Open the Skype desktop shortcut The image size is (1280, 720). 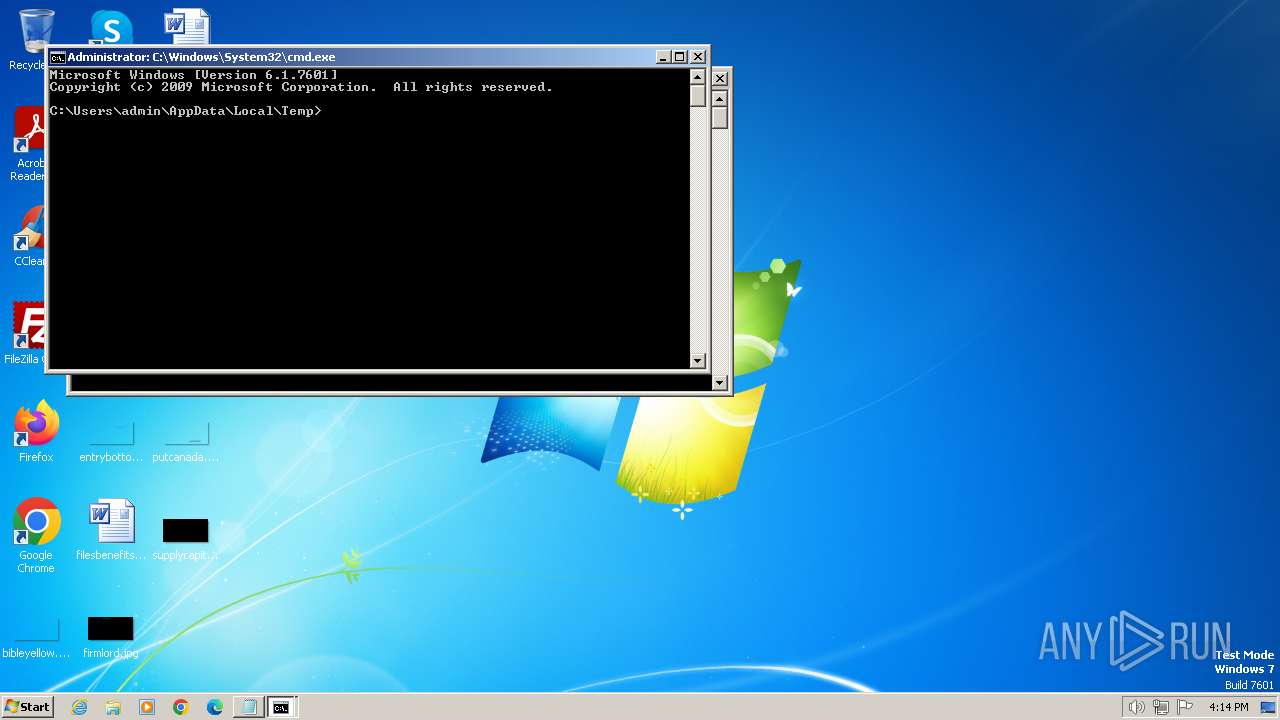coord(110,28)
